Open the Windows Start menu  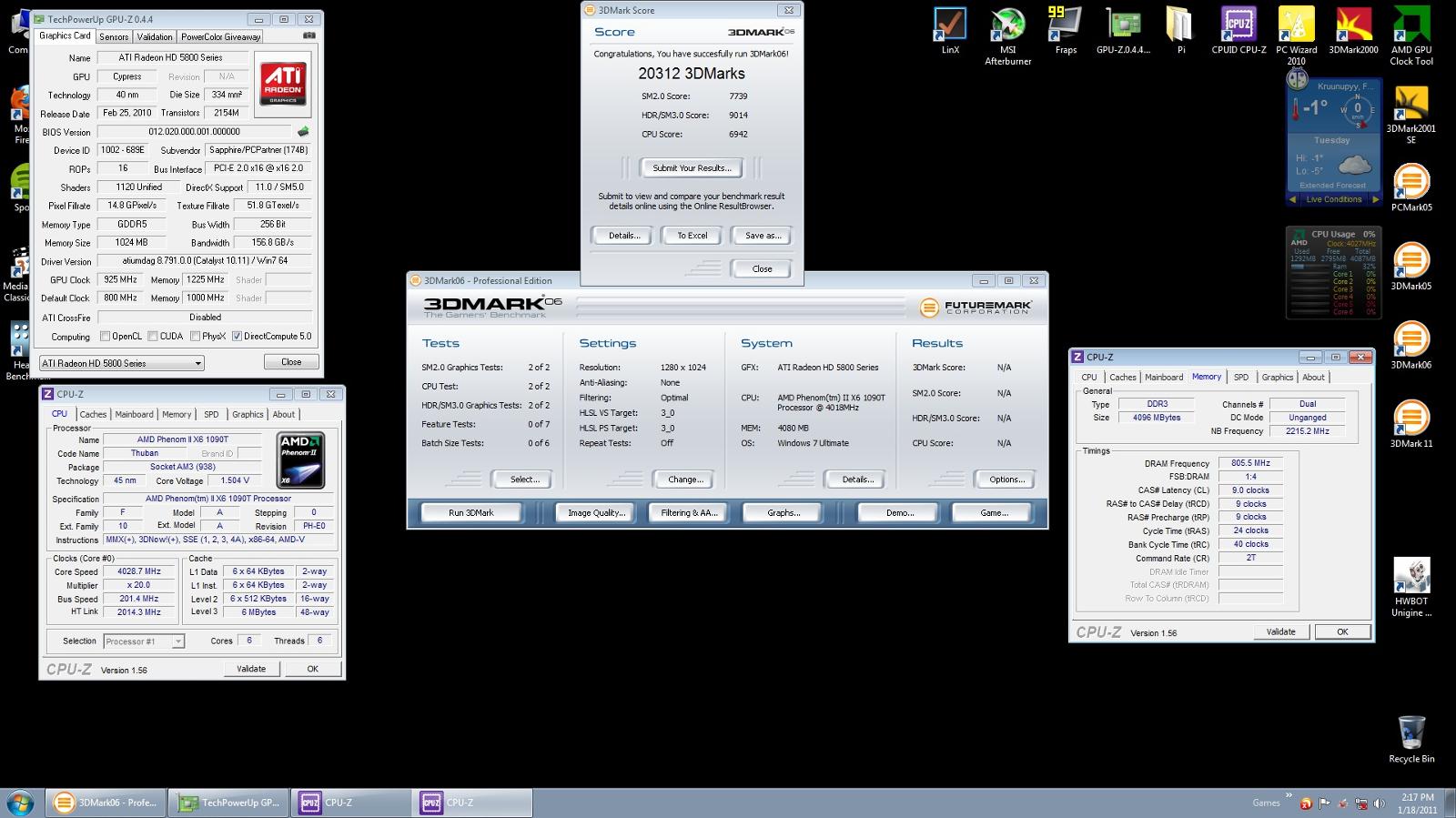tap(20, 803)
